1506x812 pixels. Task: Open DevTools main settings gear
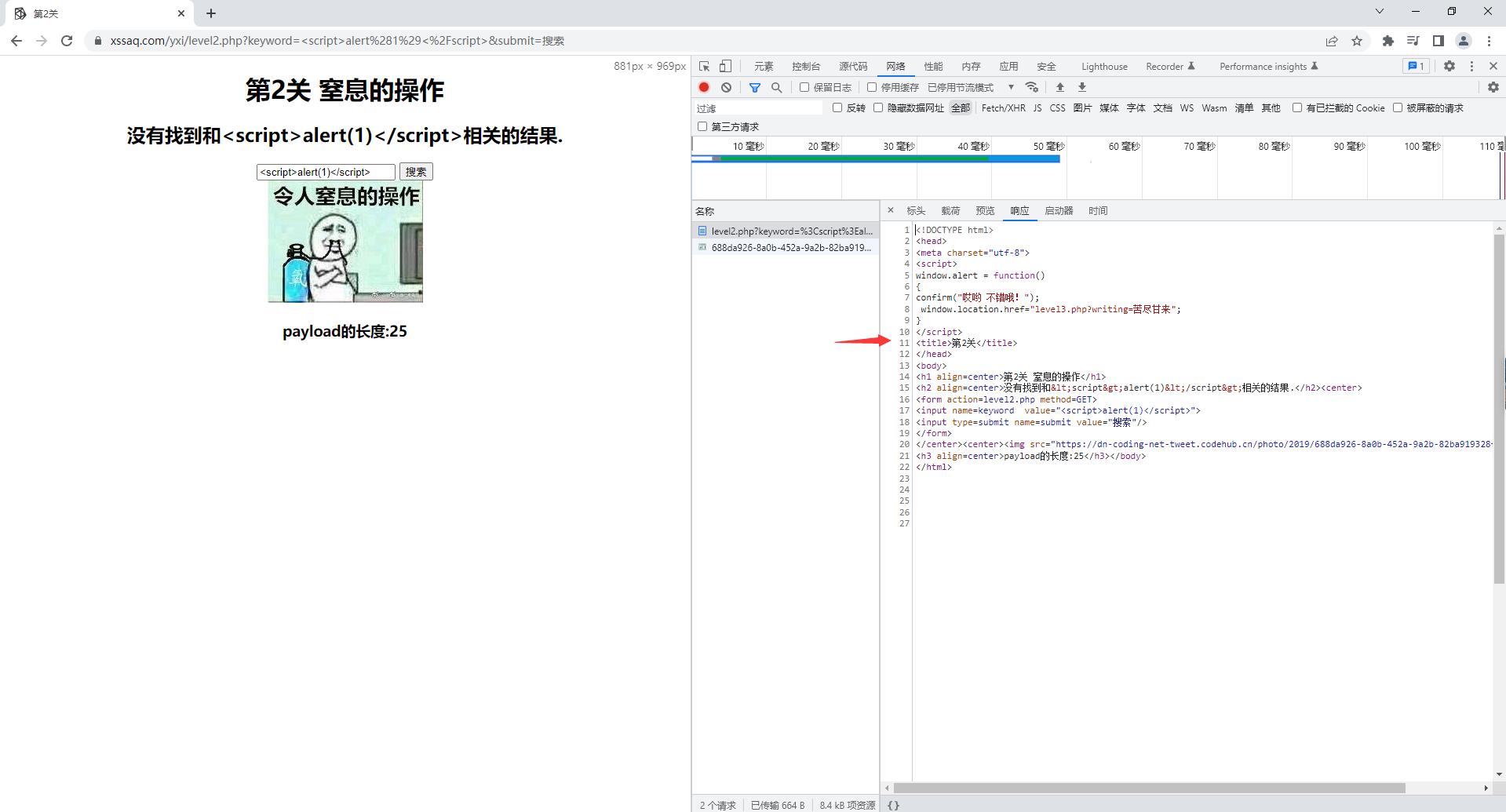click(1449, 67)
